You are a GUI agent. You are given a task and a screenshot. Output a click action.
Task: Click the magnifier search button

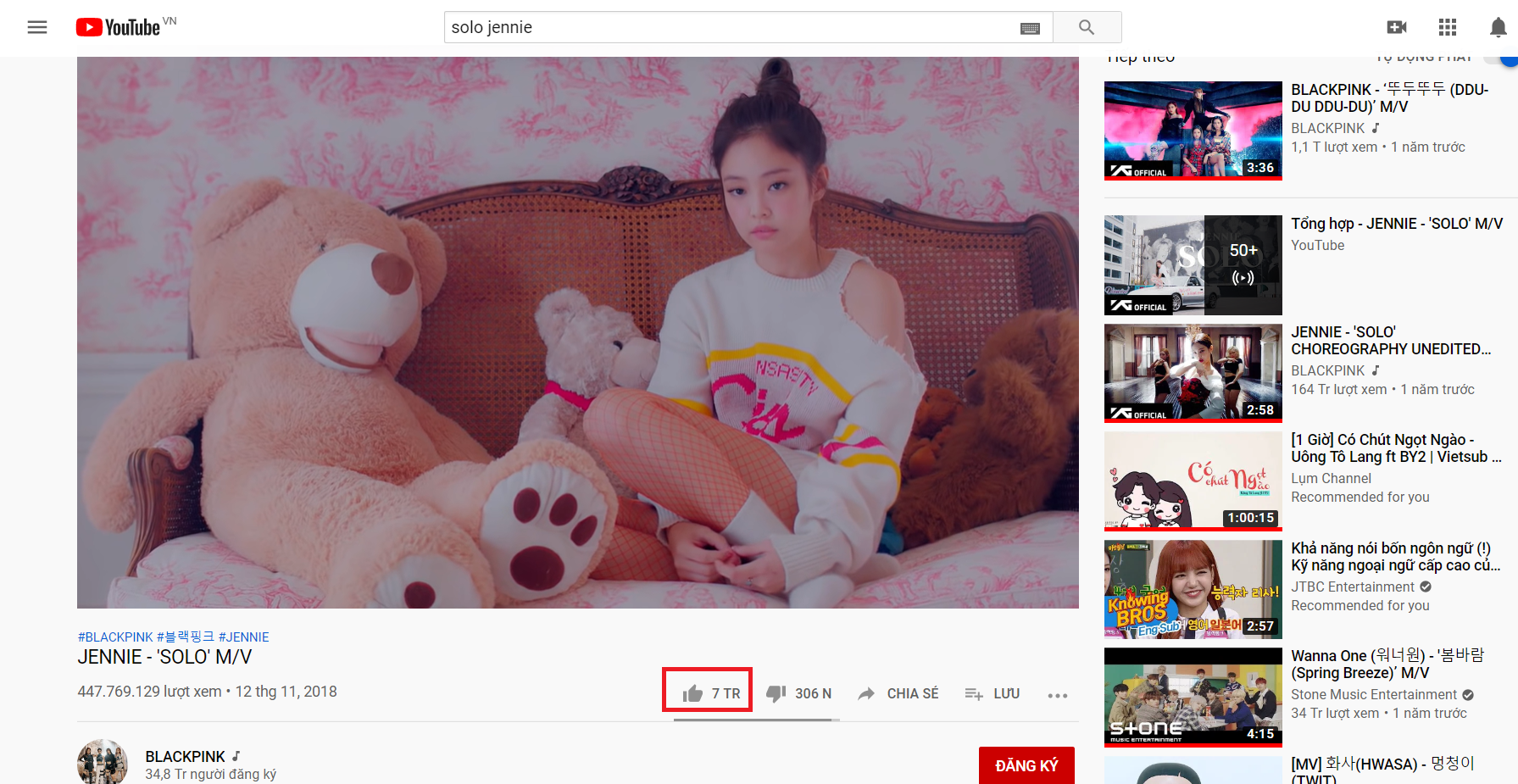point(1087,27)
